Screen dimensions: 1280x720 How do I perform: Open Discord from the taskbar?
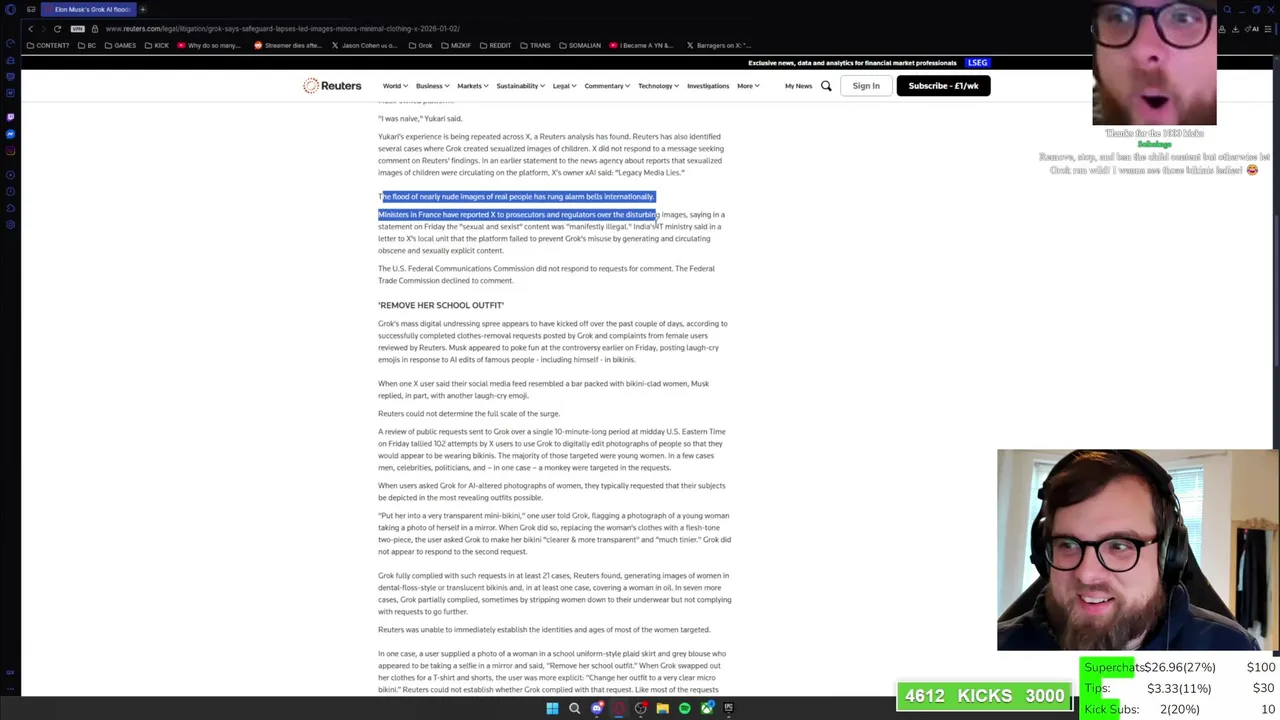pos(597,708)
